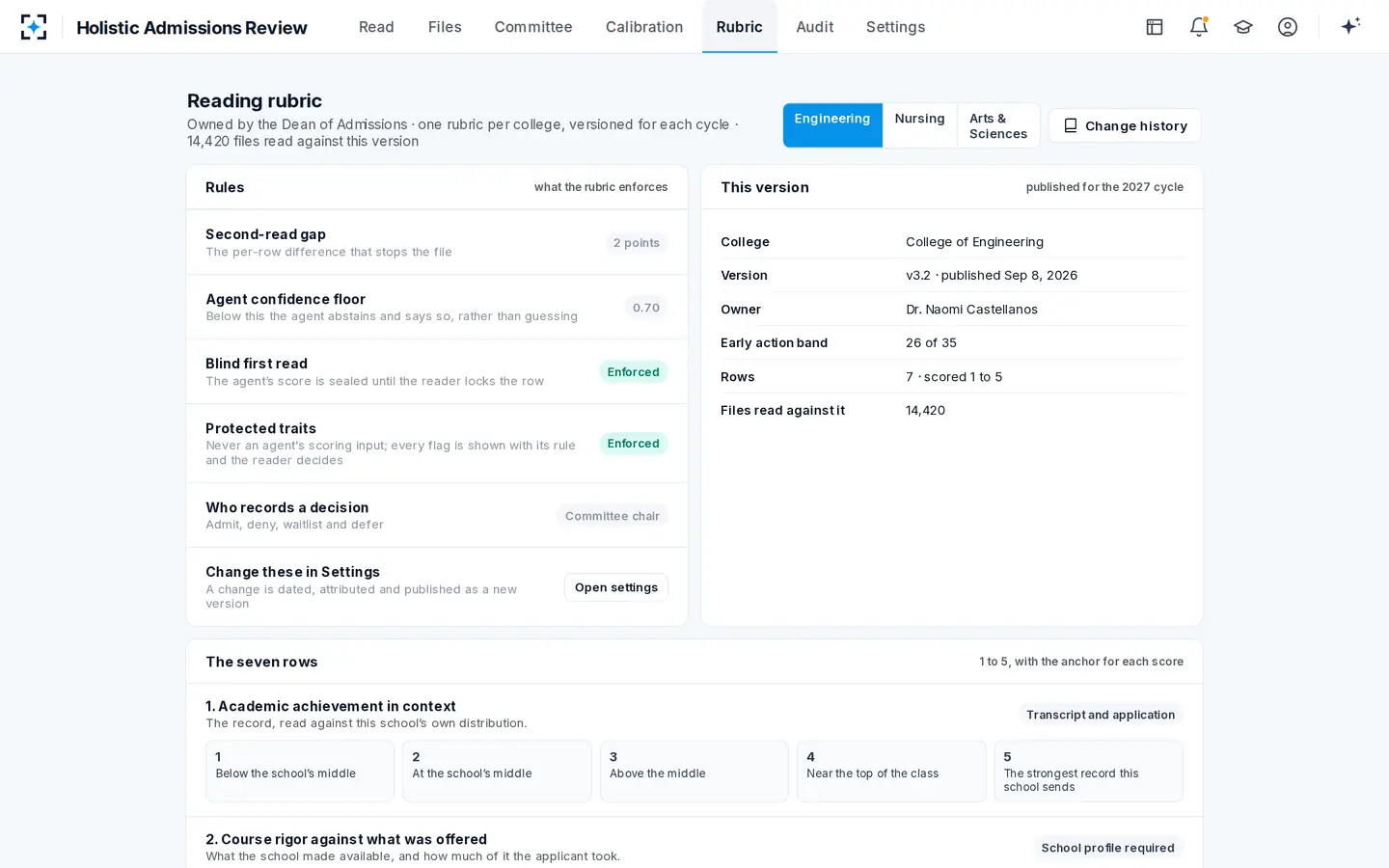Select score 5 anchor for Academic achievement
This screenshot has width=1389, height=868.
(x=1088, y=771)
